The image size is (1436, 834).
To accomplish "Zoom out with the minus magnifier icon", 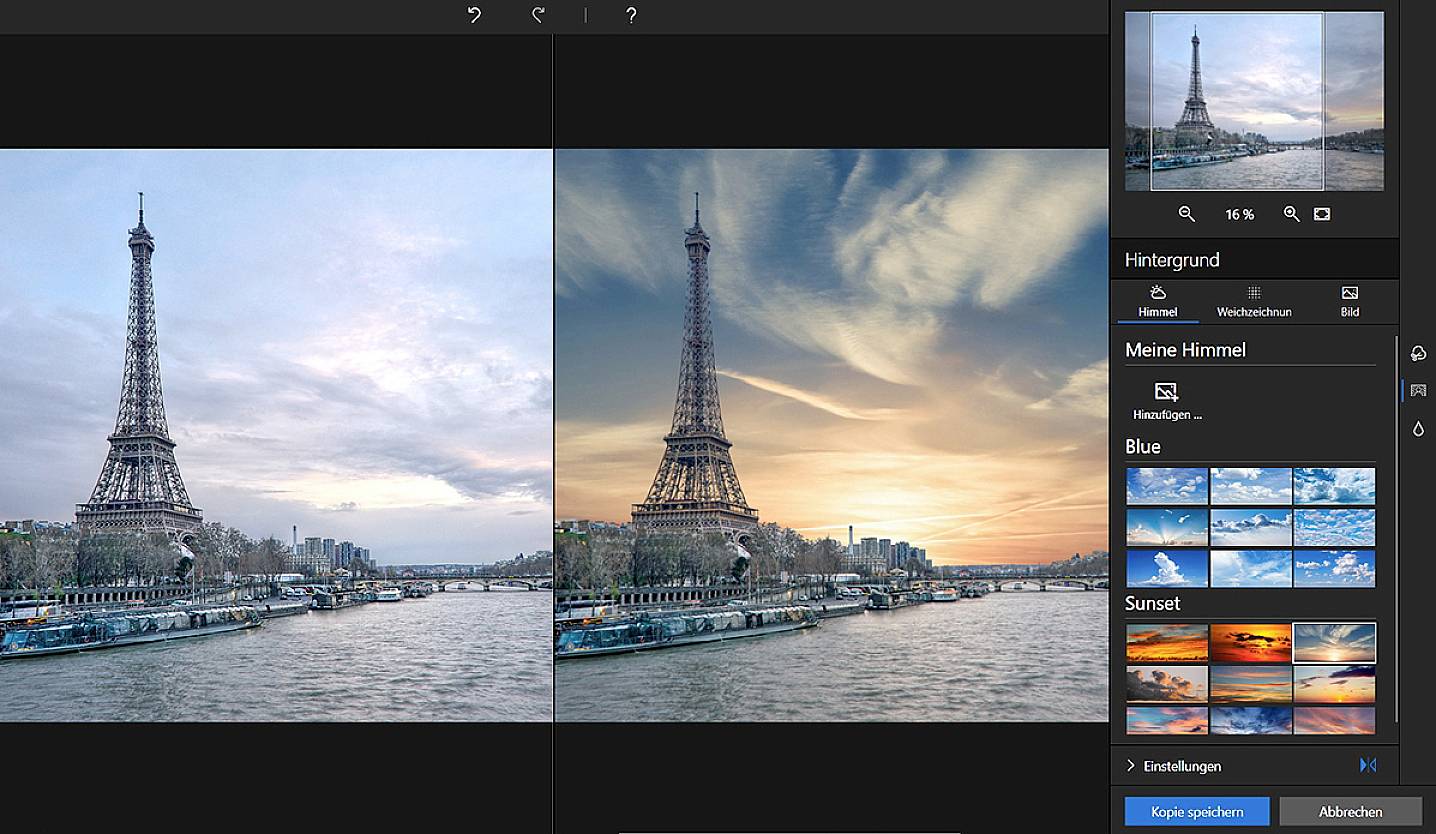I will 1187,213.
